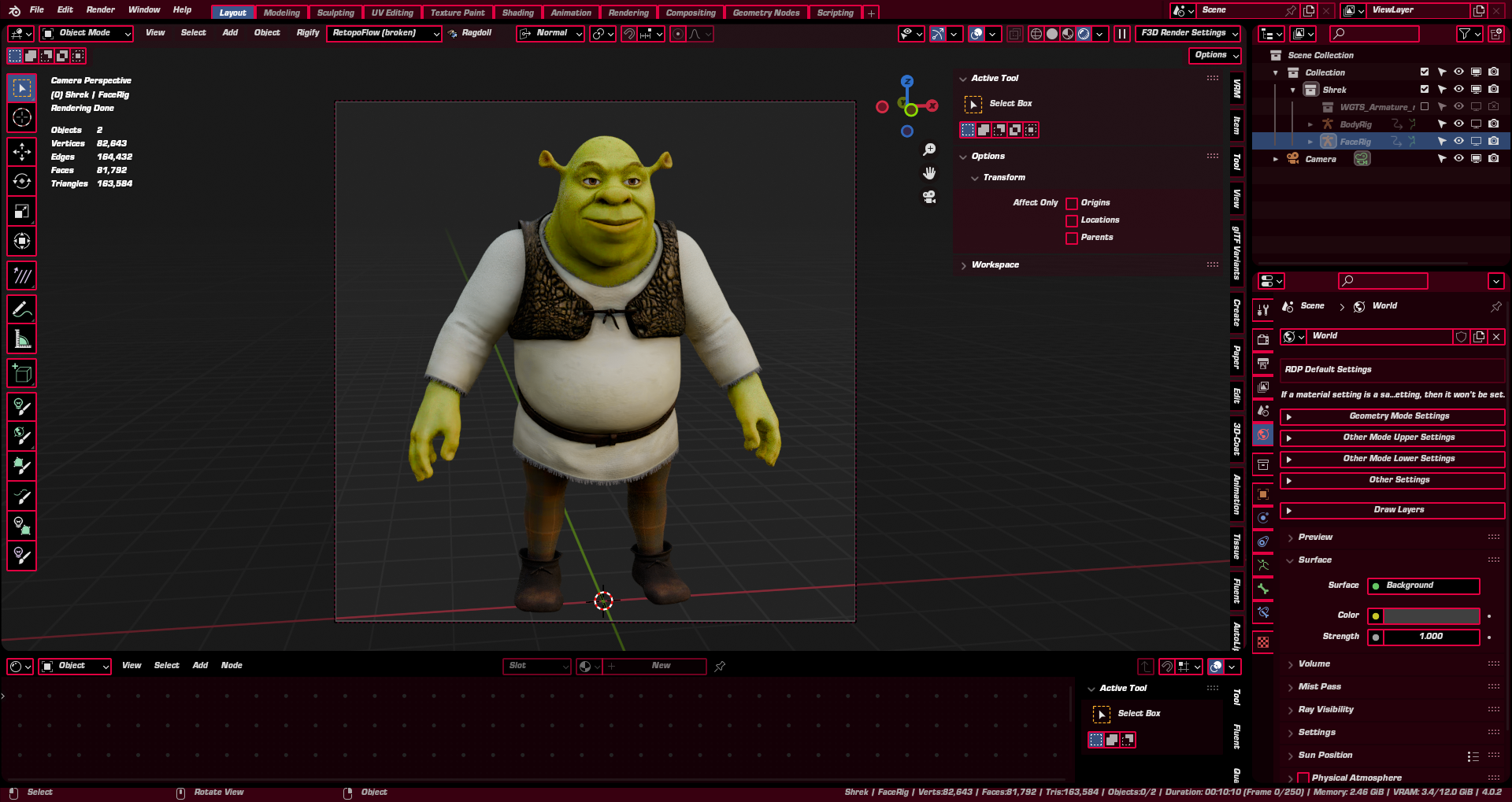Viewport: 1512px width, 802px height.
Task: Open Tool properties tab
Action: pos(1263,310)
